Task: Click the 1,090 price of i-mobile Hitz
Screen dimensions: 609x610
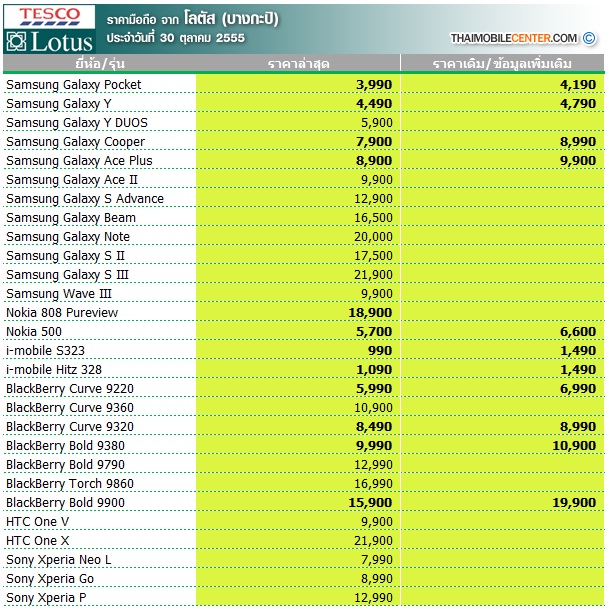Action: pos(374,370)
